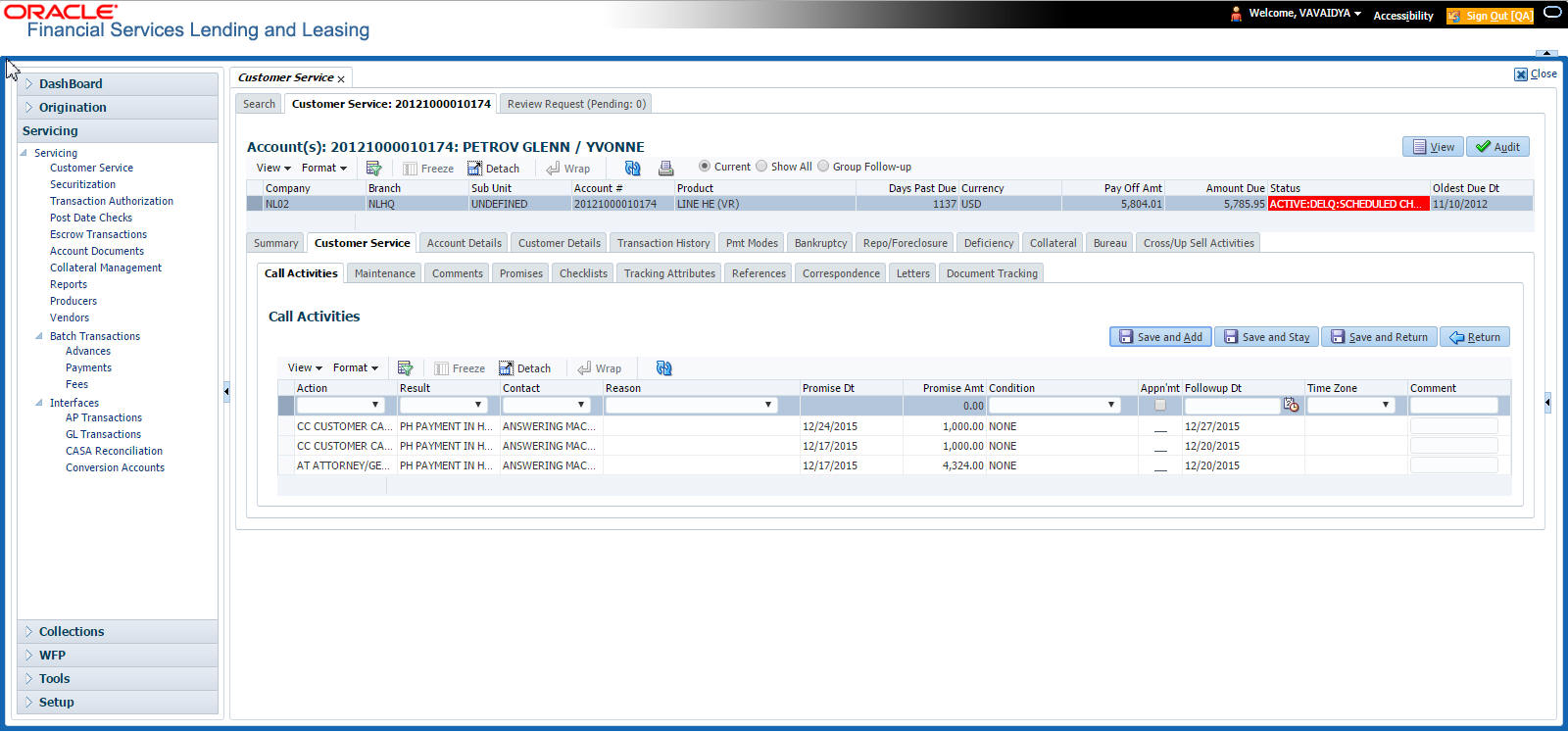The width and height of the screenshot is (1568, 732).
Task: Click the Audit button
Action: click(1497, 147)
